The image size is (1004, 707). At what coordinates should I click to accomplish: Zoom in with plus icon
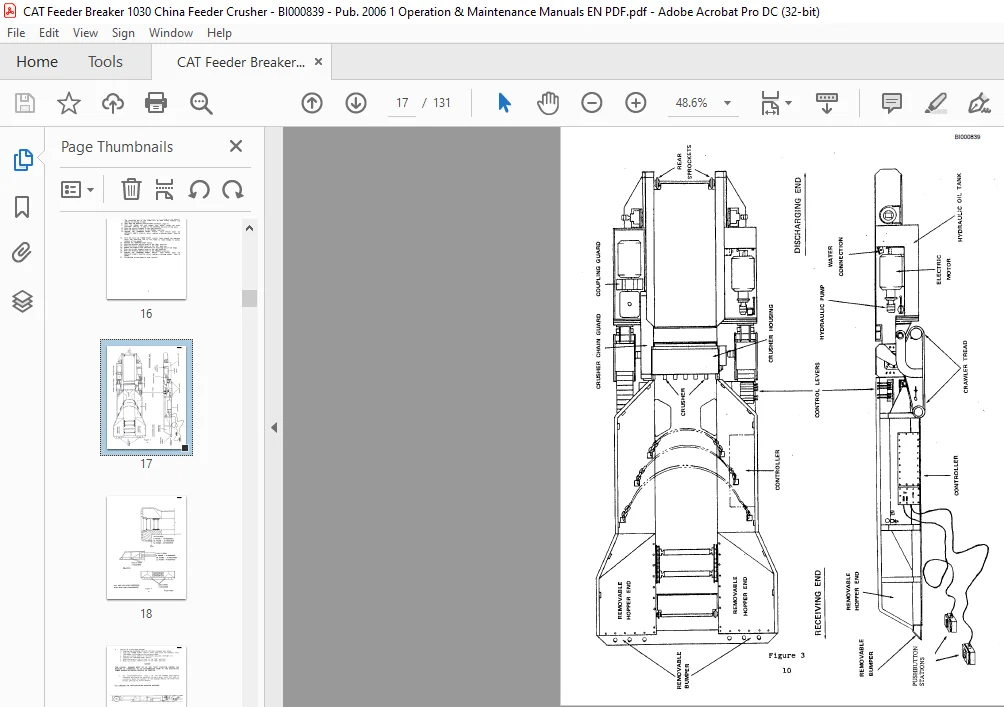pos(636,103)
